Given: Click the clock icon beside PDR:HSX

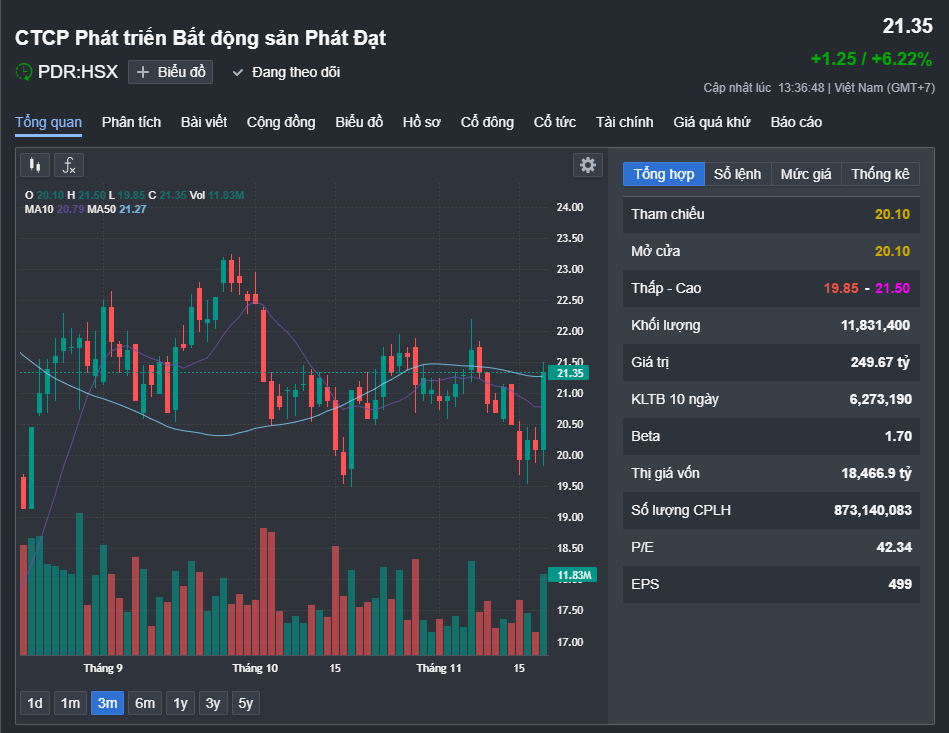Looking at the screenshot, I should tap(24, 72).
